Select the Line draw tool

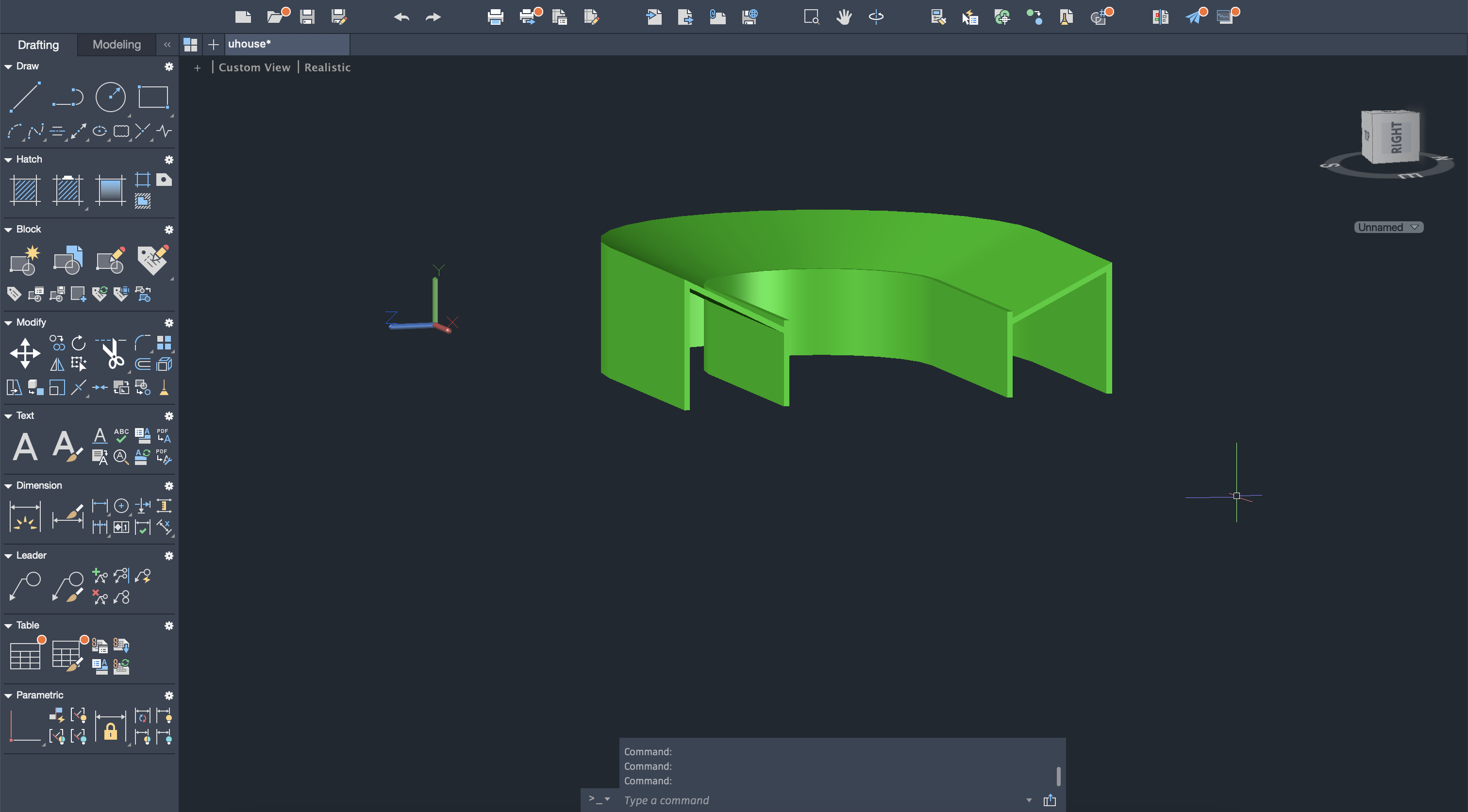[x=25, y=97]
